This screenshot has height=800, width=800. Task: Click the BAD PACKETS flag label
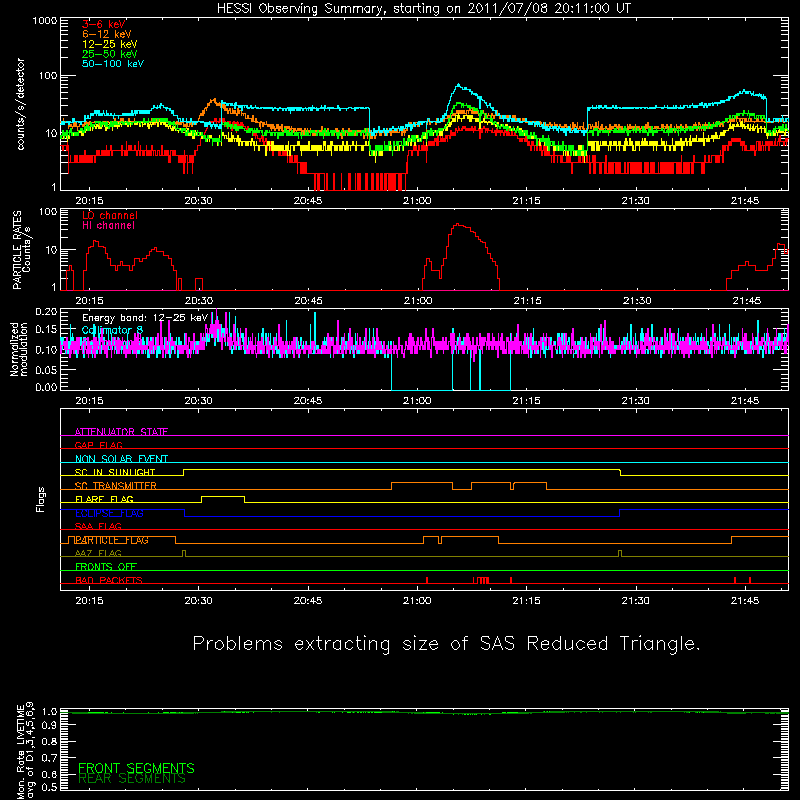tap(109, 580)
